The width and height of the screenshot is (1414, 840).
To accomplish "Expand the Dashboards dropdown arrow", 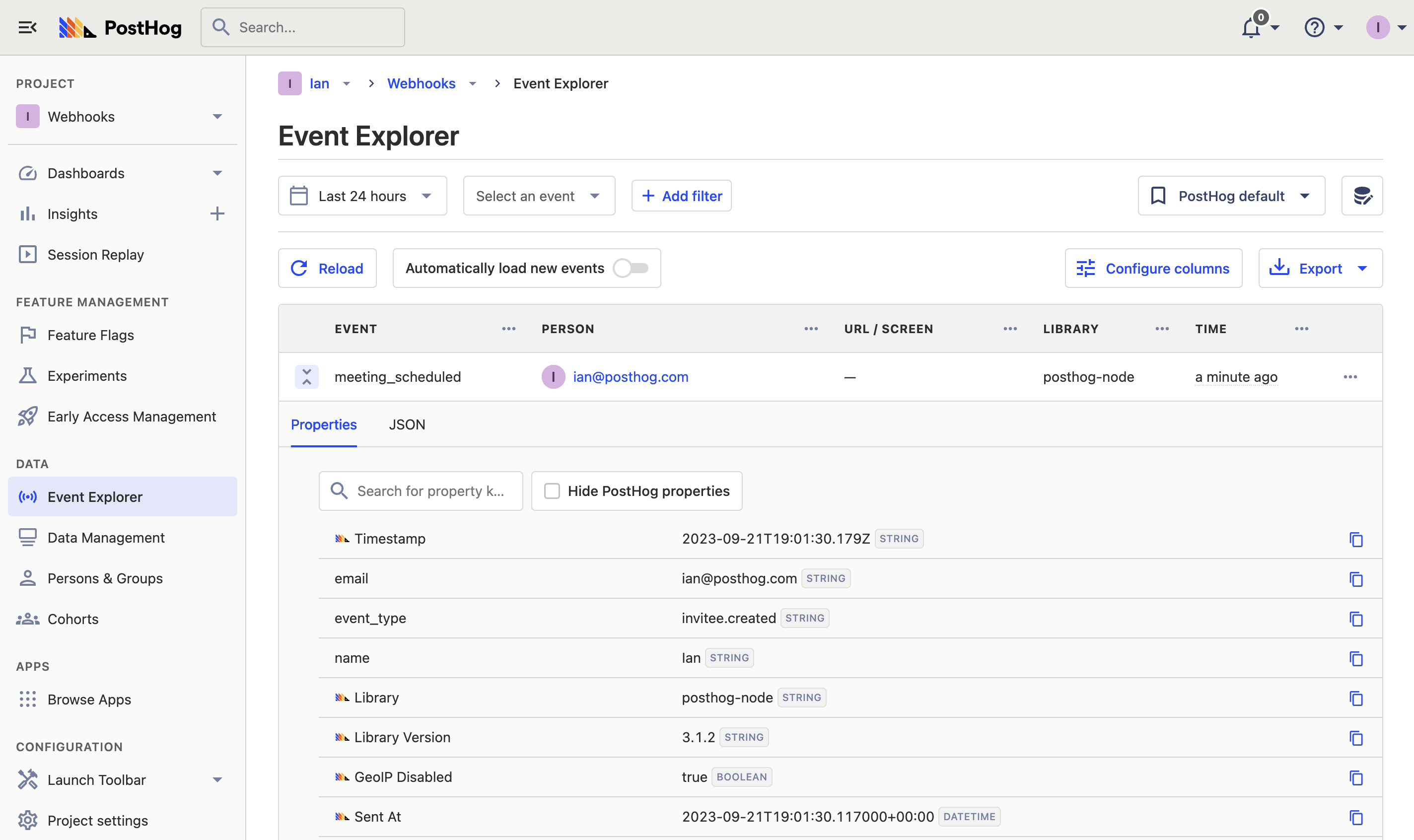I will (217, 173).
